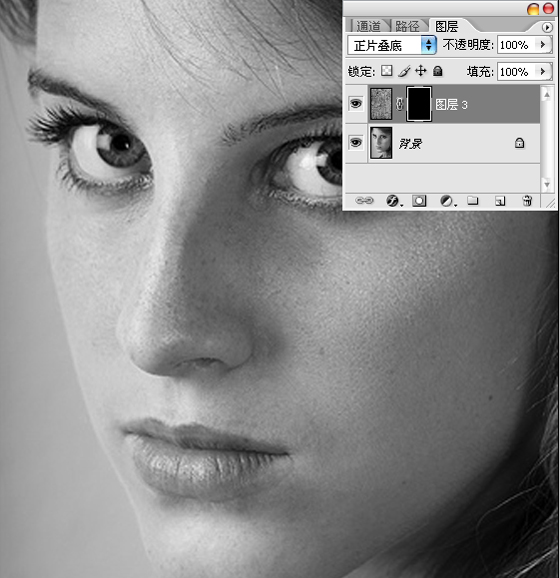560x578 pixels.
Task: Switch to the 通道 (Channels) tab
Action: point(368,26)
